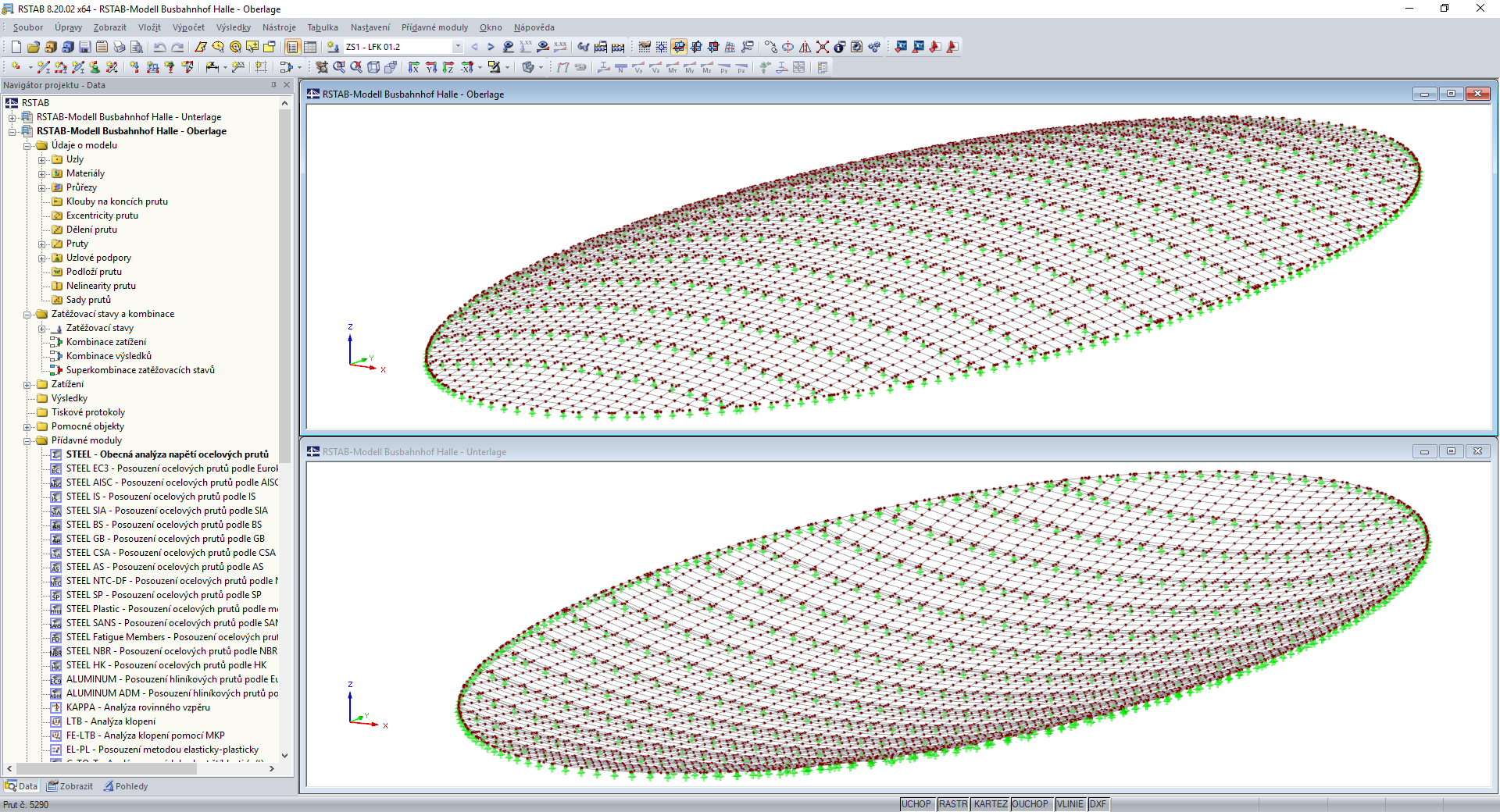The height and width of the screenshot is (812, 1500).
Task: Toggle the highlighted work plane button
Action: [679, 47]
